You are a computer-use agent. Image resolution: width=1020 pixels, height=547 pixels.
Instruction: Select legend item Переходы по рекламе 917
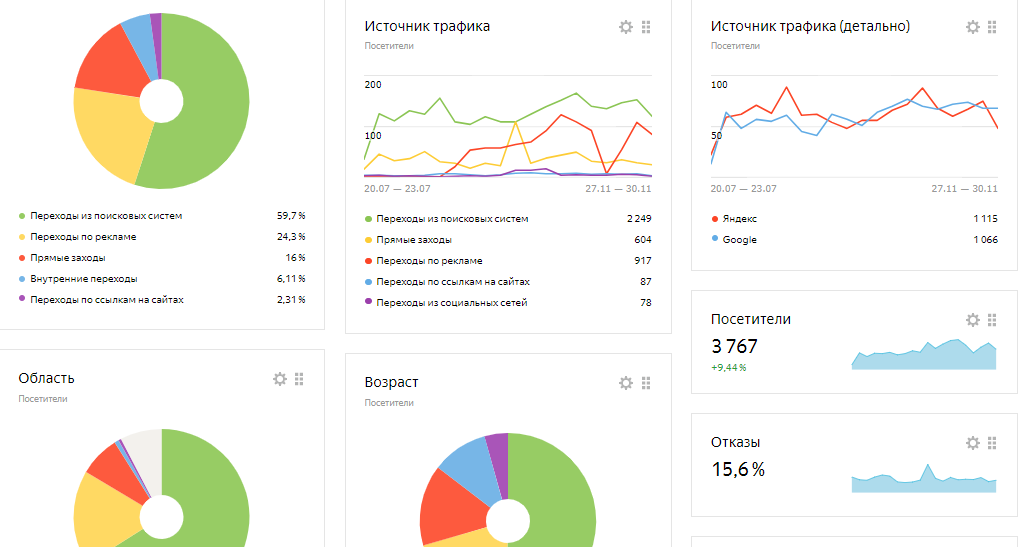click(429, 261)
